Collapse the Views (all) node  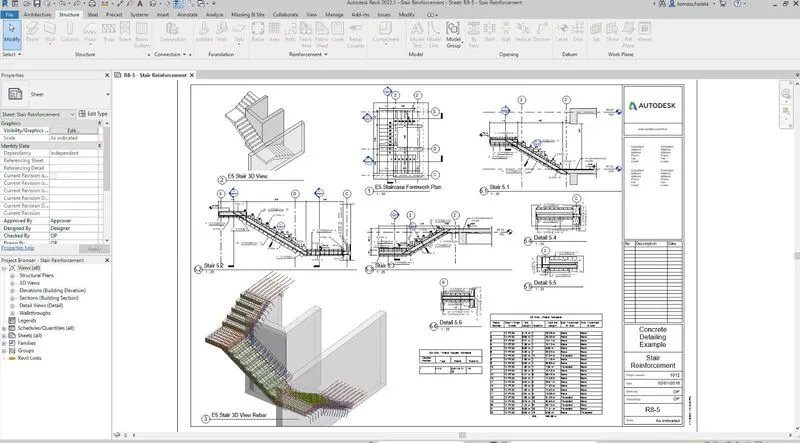[4, 268]
